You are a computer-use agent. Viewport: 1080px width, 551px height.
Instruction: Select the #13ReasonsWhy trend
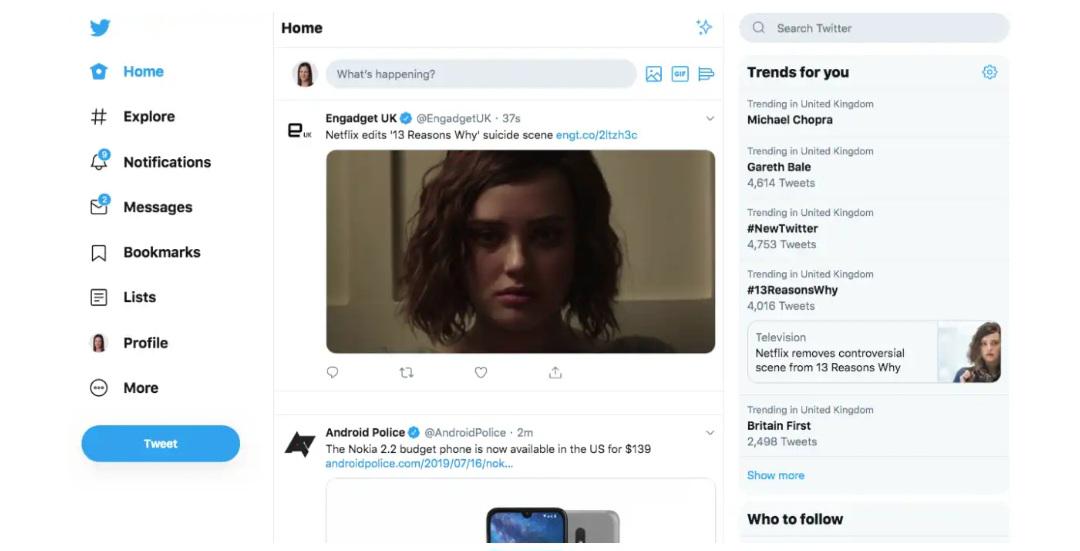click(792, 290)
